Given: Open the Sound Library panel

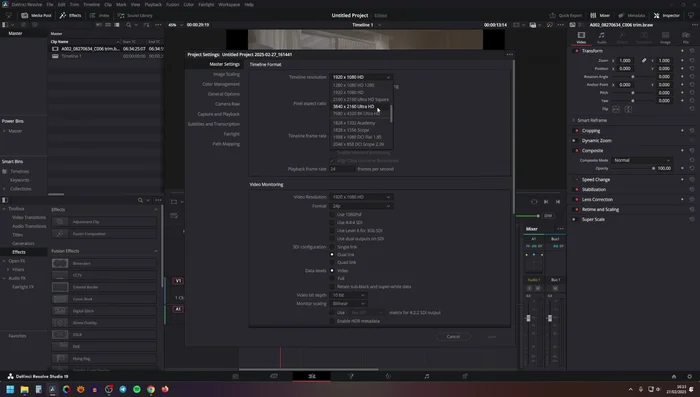Looking at the screenshot, I should (135, 15).
